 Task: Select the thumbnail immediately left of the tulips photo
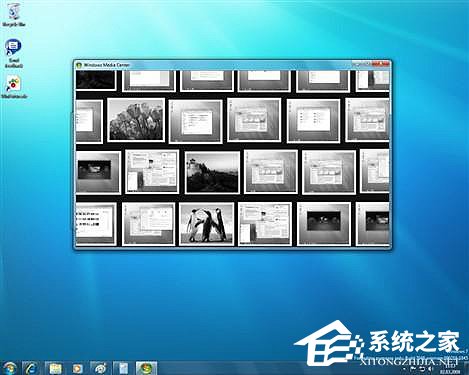point(89,121)
